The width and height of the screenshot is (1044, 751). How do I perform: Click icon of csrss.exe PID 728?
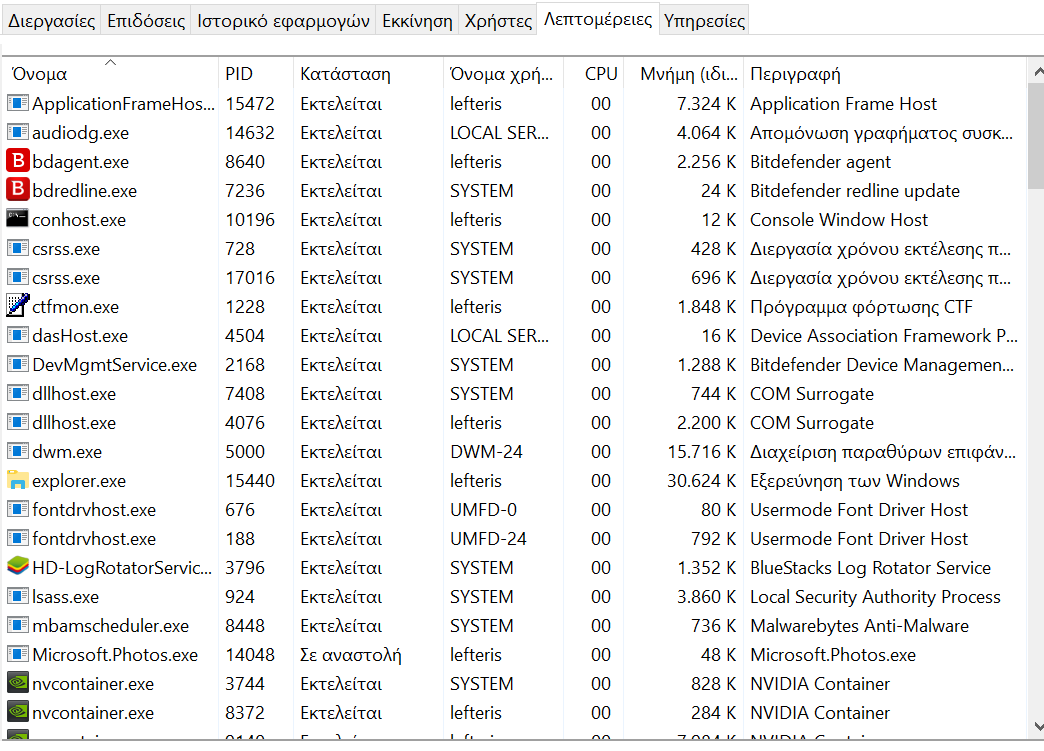(x=17, y=248)
